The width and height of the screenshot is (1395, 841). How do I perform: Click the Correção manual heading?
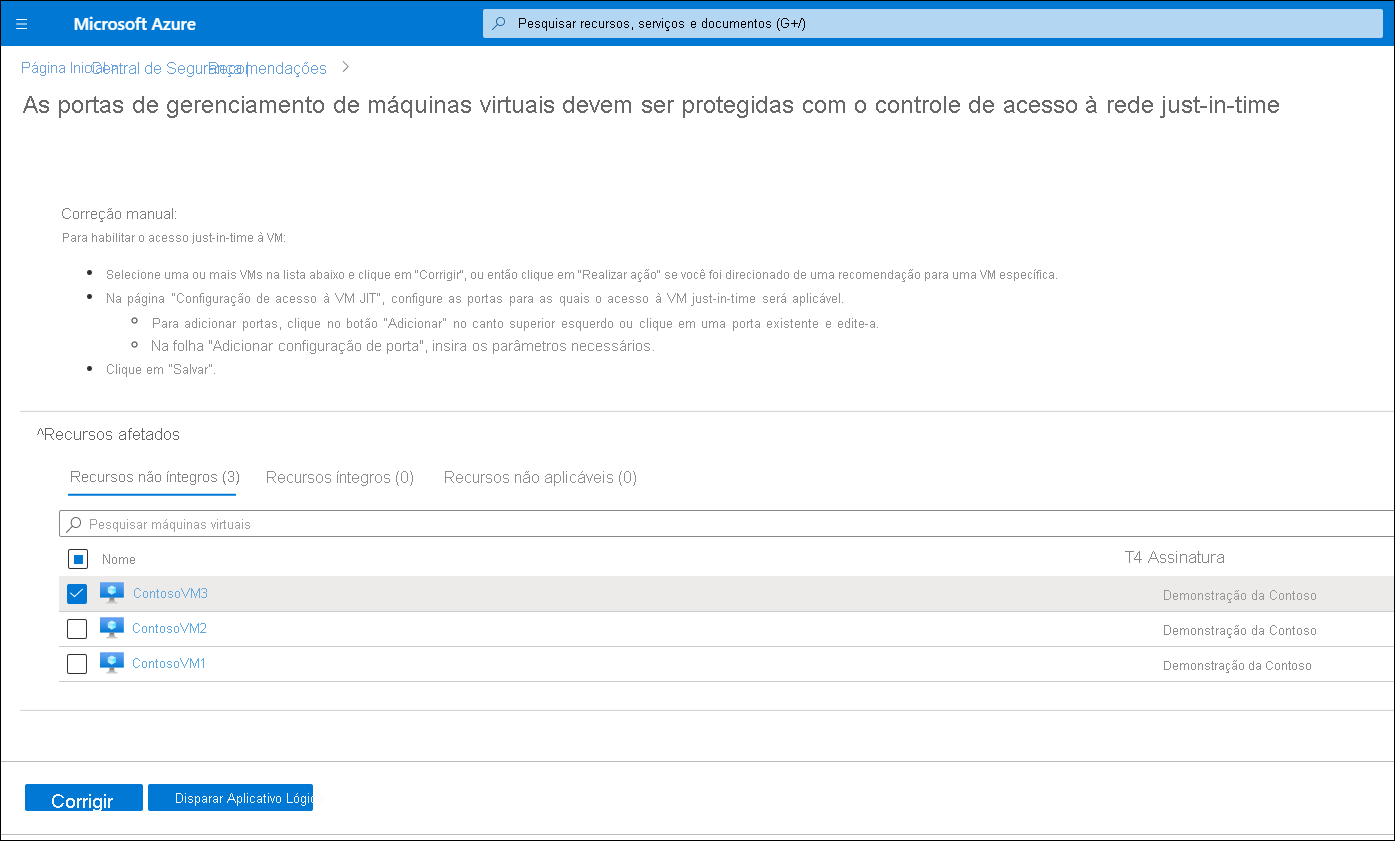(x=119, y=214)
